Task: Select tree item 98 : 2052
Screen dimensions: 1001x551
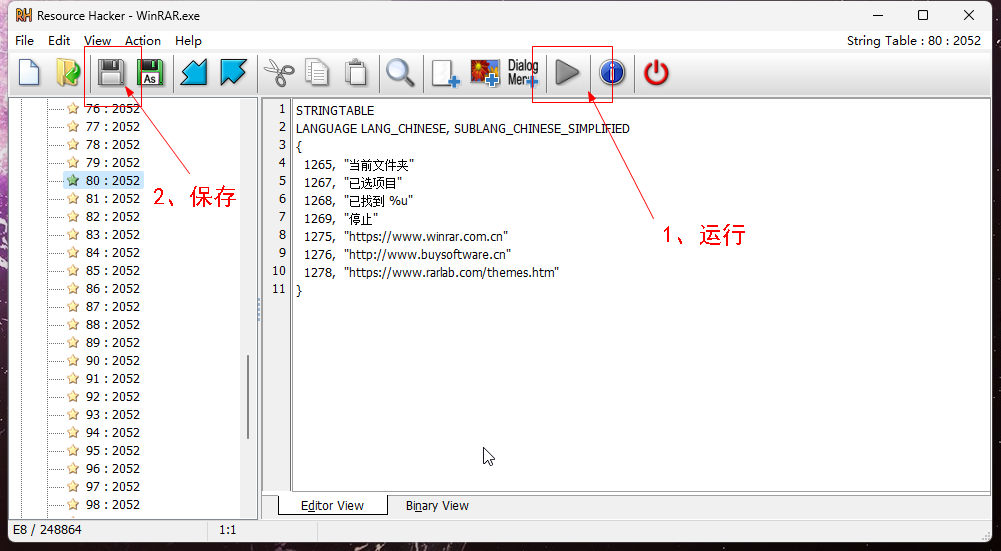Action: coord(113,504)
